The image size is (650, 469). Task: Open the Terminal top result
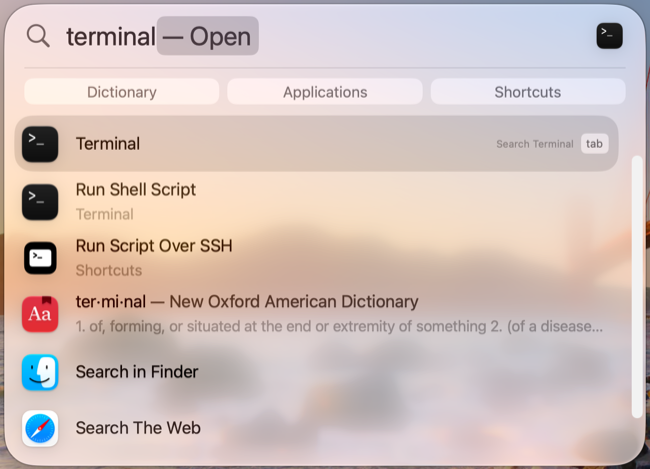317,144
